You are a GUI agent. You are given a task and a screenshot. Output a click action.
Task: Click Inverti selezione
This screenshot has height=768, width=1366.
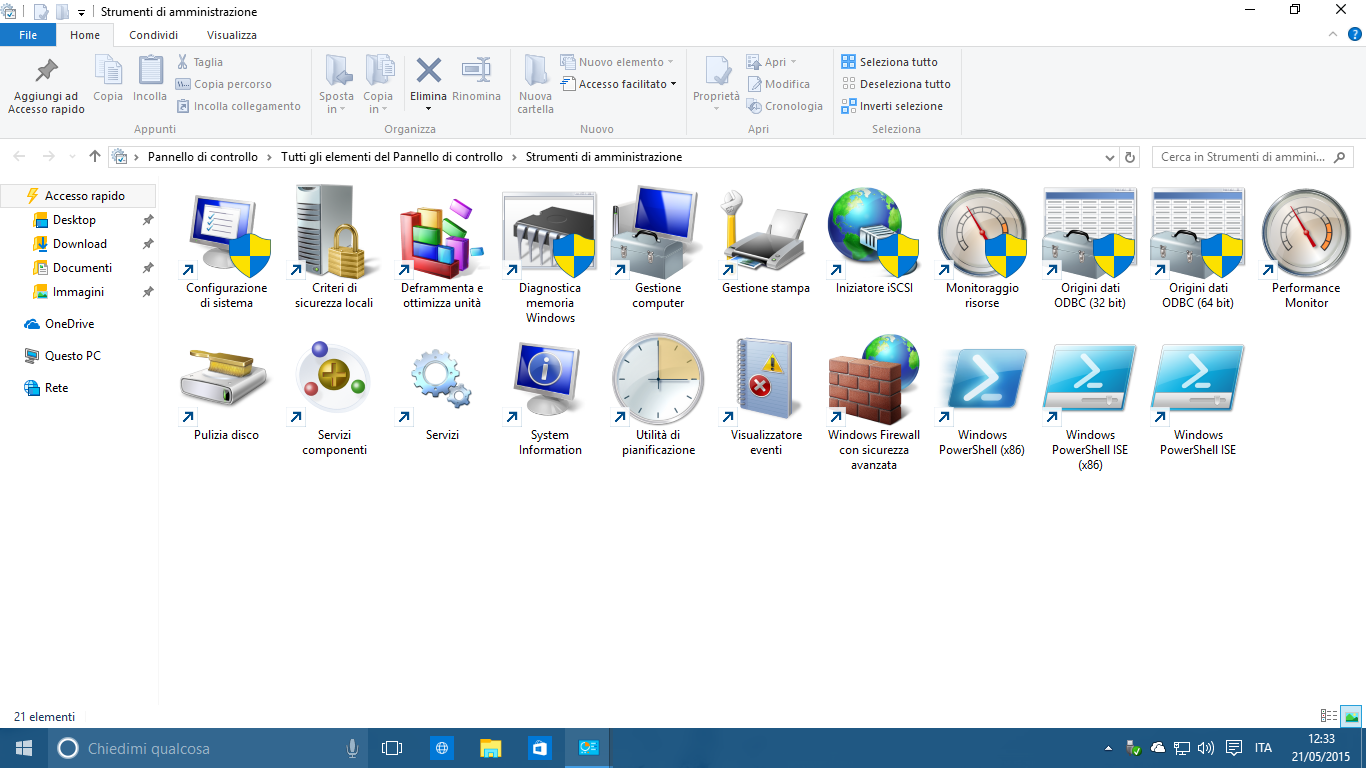pyautogui.click(x=892, y=106)
